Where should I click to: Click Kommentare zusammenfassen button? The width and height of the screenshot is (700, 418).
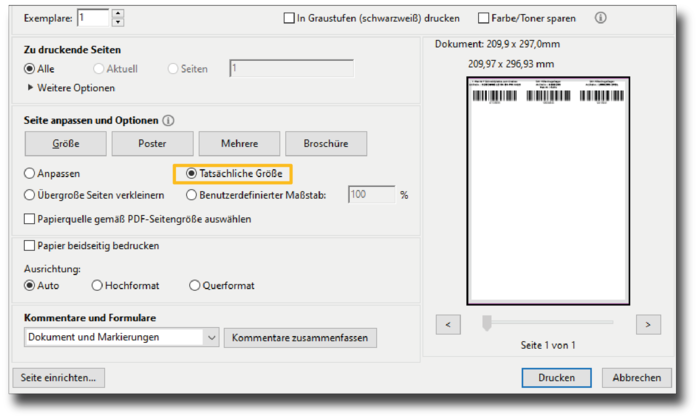pos(300,338)
